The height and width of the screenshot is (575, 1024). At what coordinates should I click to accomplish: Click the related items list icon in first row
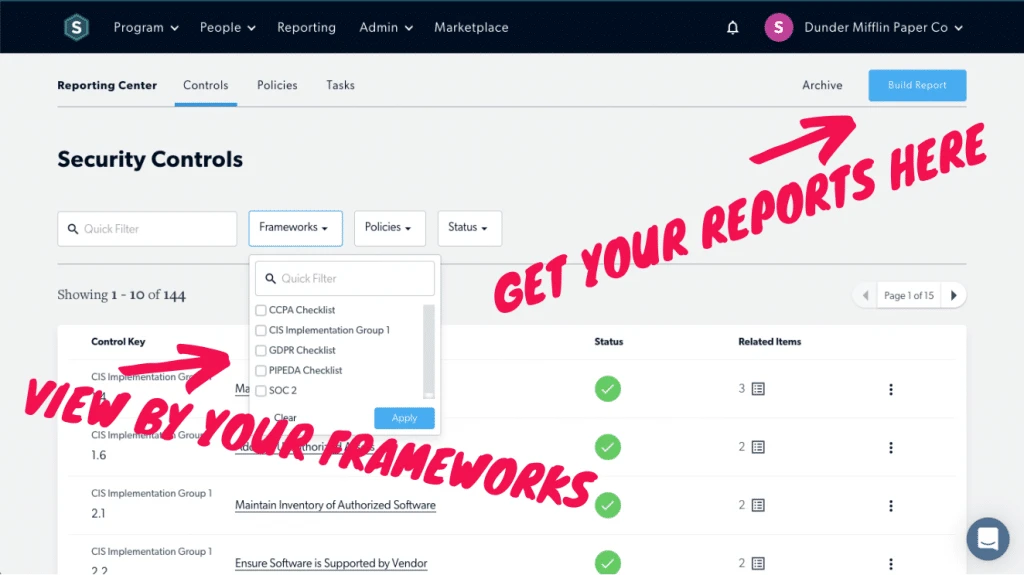(758, 389)
